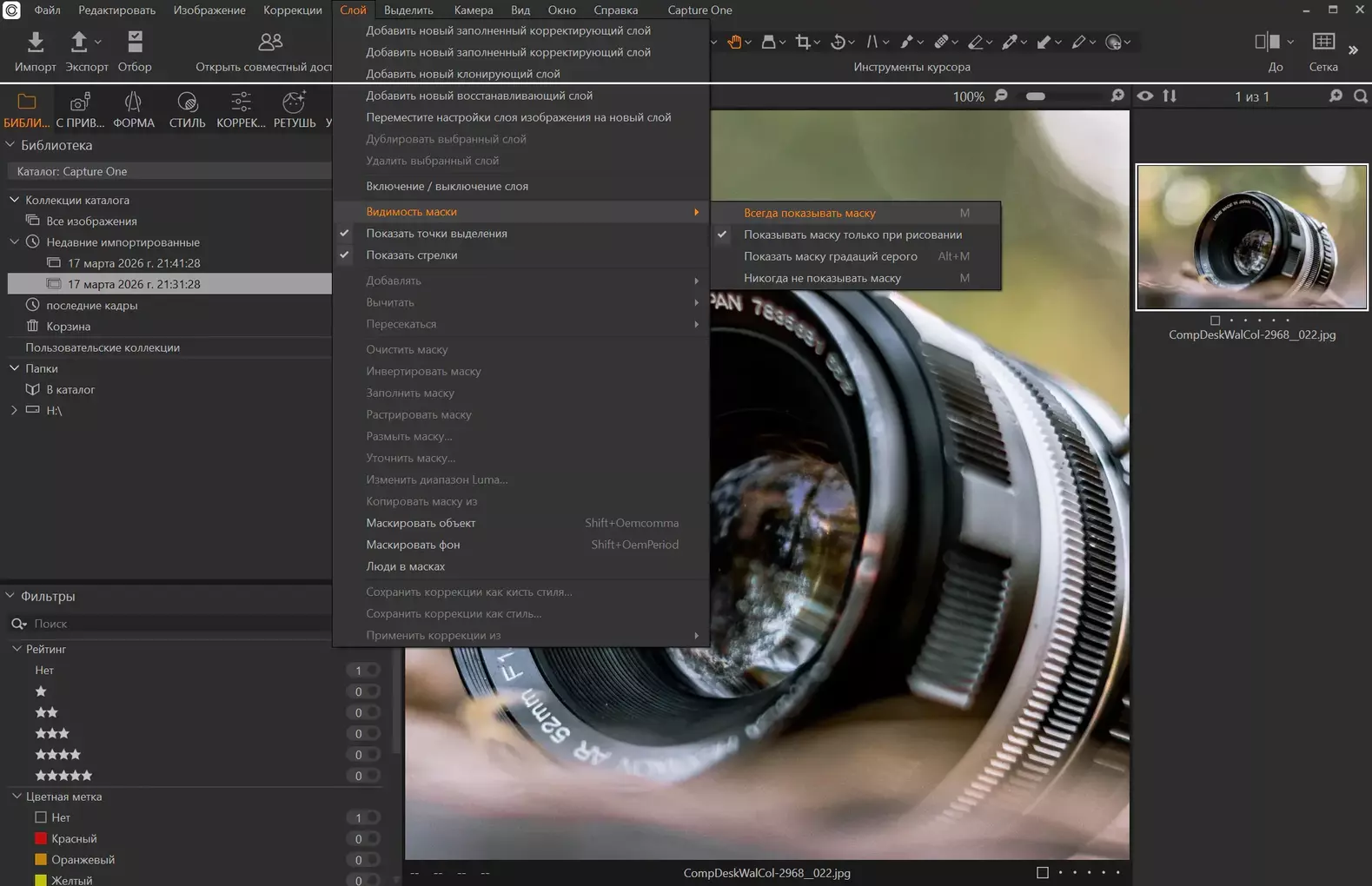Expand the H:\ folder tree node
The image size is (1372, 886).
(14, 410)
